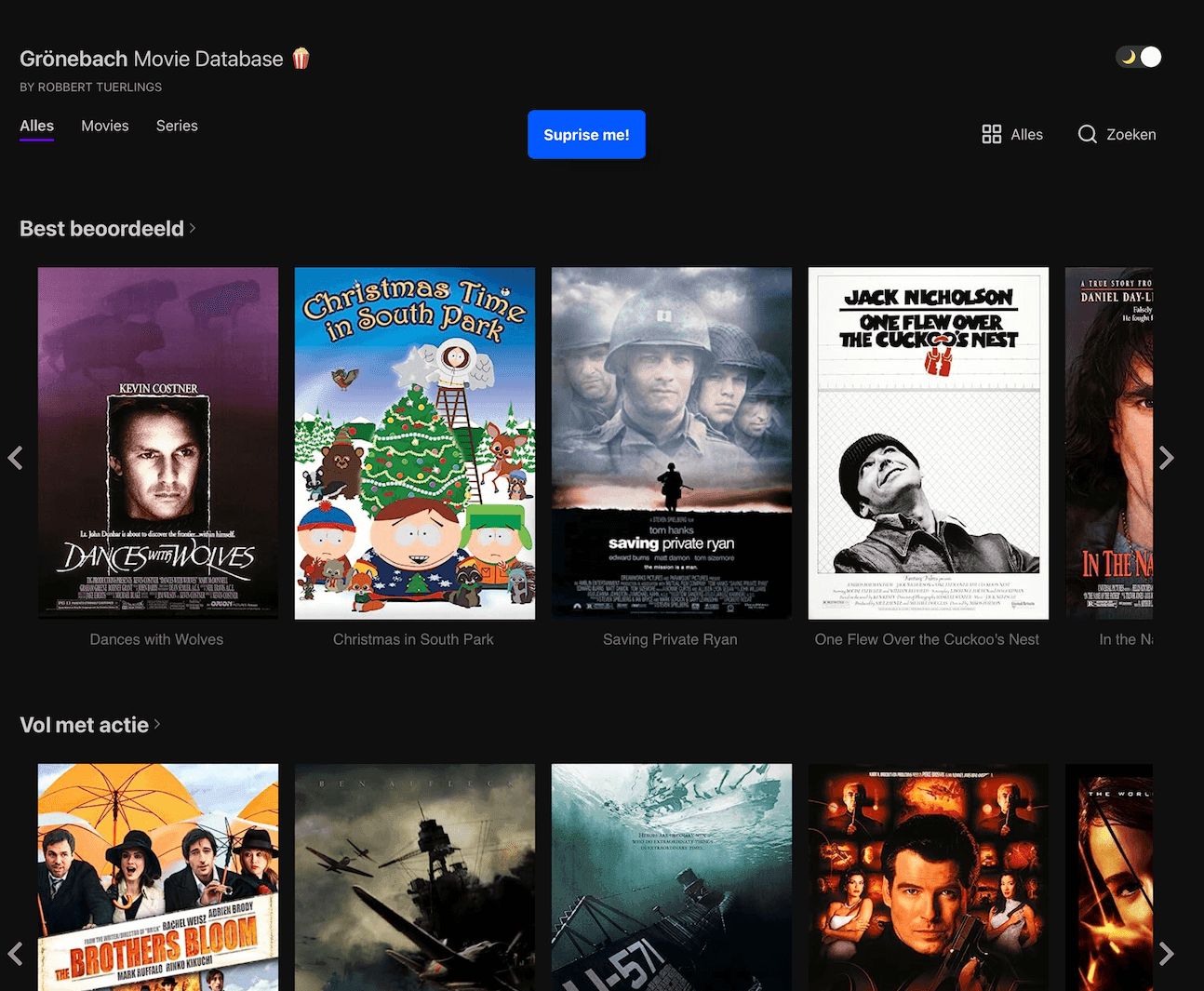The image size is (1204, 991).
Task: Select the Alles tab
Action: [x=37, y=126]
